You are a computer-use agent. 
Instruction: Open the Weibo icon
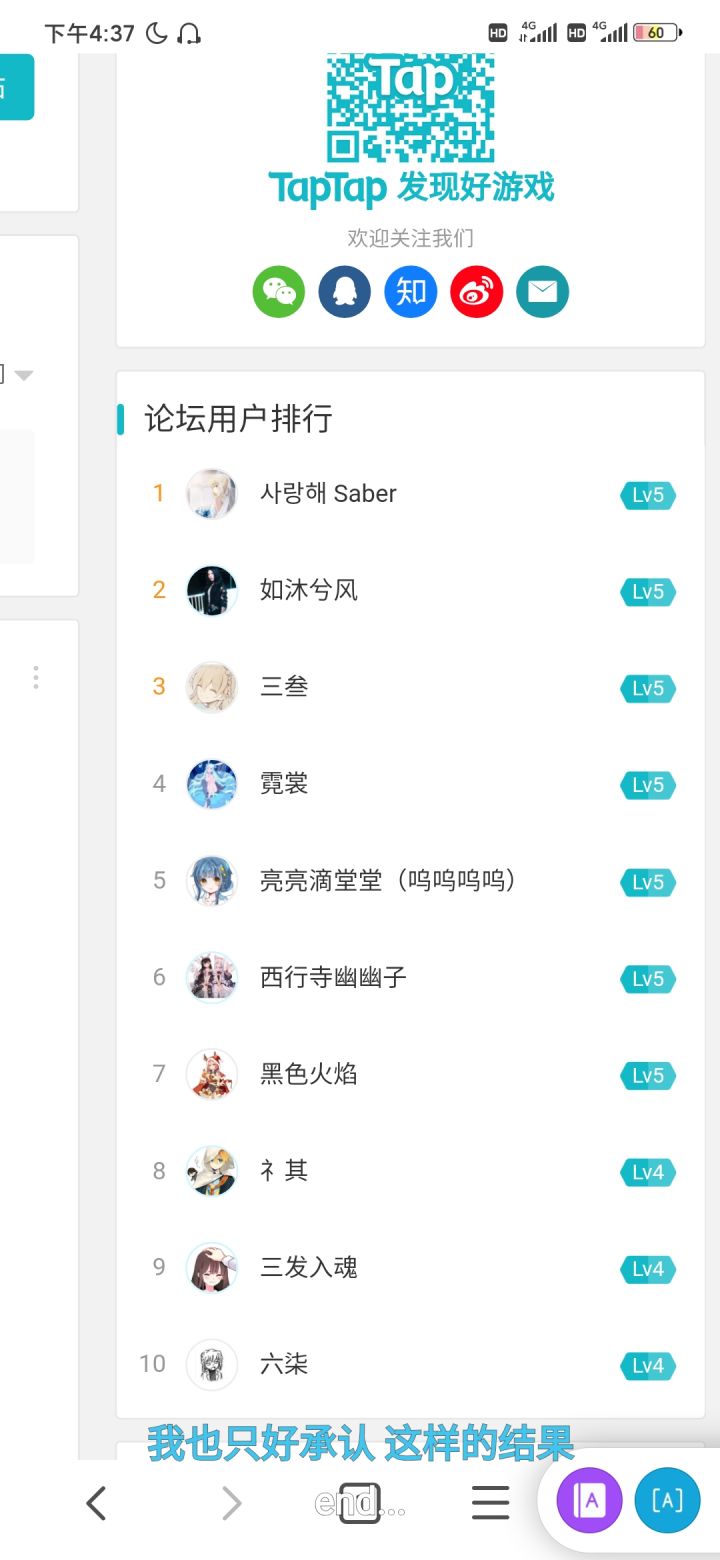476,292
